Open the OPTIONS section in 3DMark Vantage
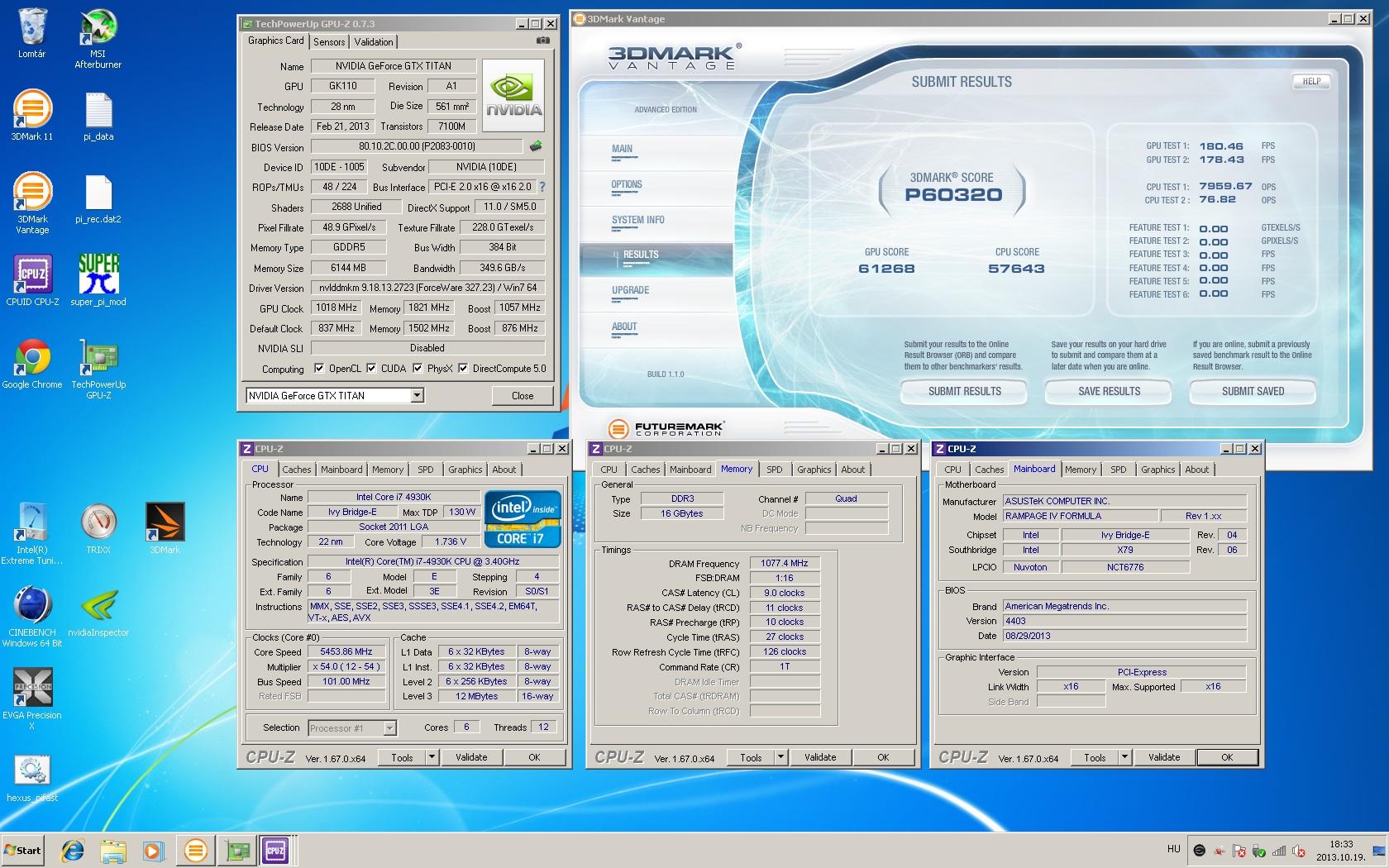This screenshot has height=868, width=1389. point(627,185)
